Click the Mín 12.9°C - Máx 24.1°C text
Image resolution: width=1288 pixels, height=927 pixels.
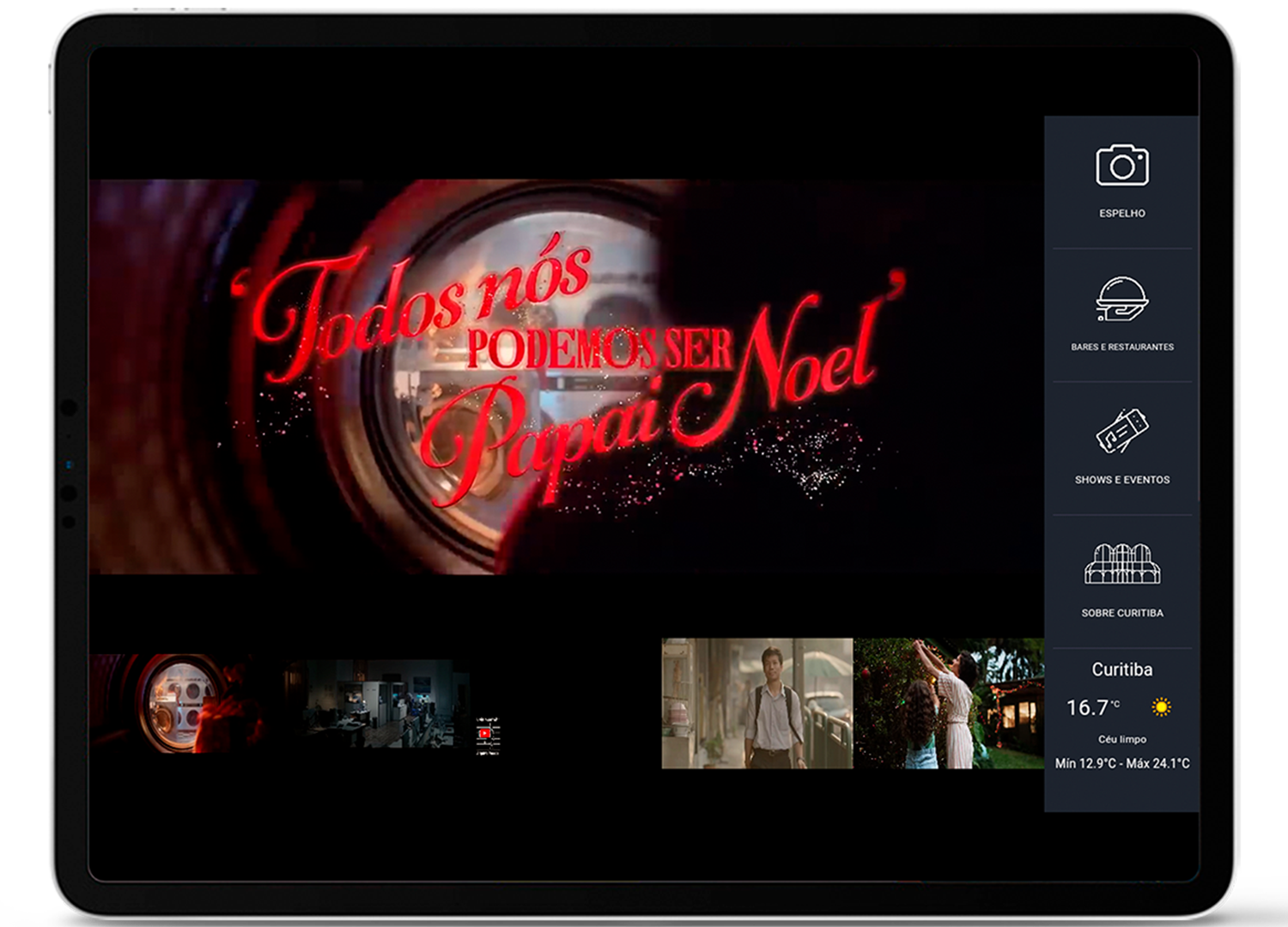coord(1122,763)
